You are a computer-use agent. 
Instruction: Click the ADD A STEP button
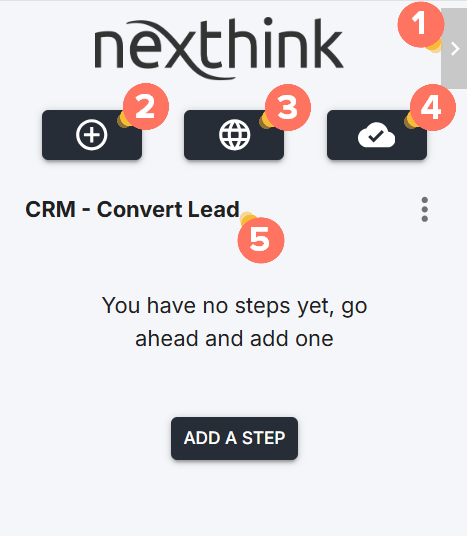point(234,438)
